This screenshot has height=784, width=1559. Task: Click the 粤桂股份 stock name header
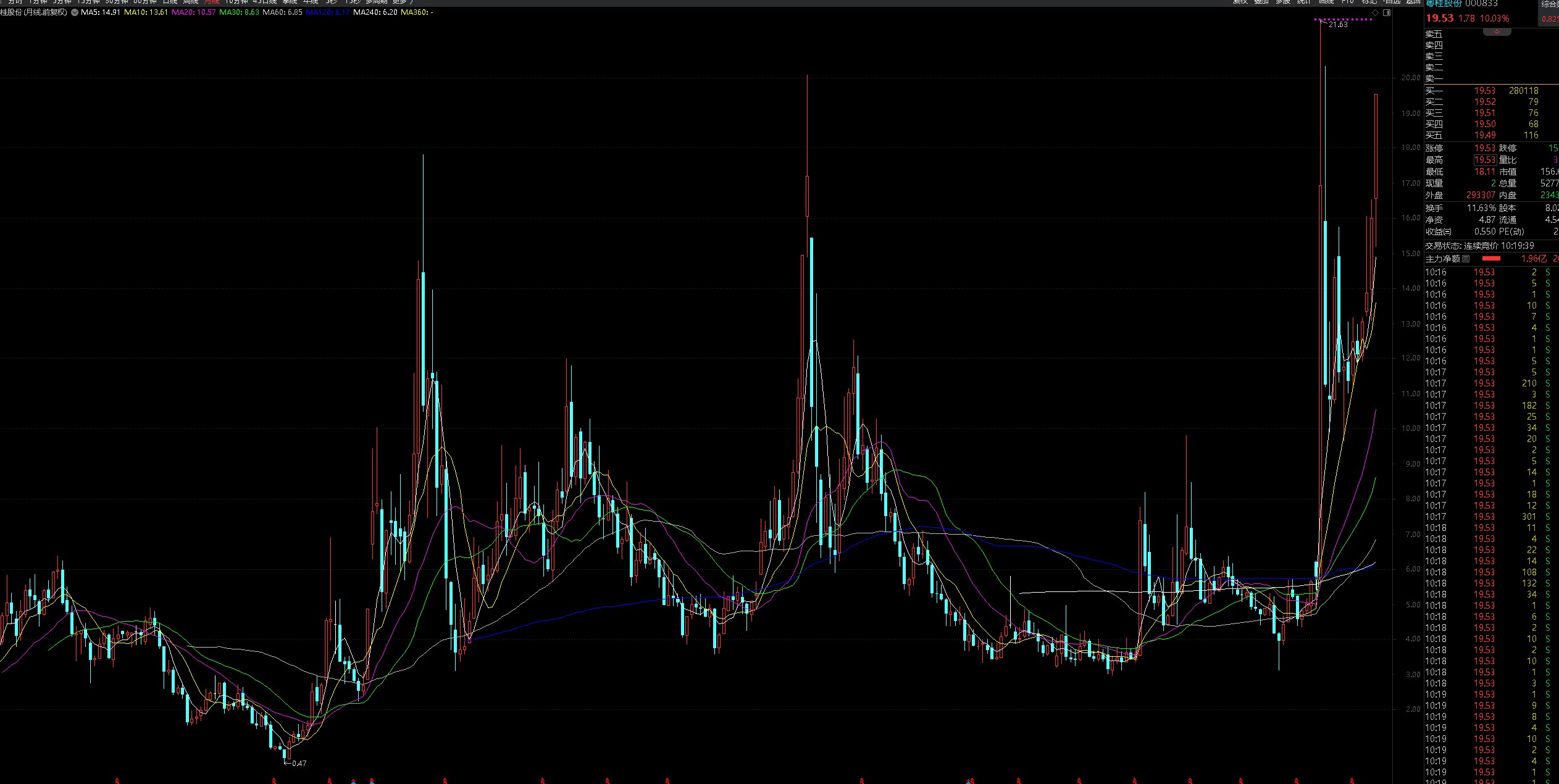click(1444, 3)
